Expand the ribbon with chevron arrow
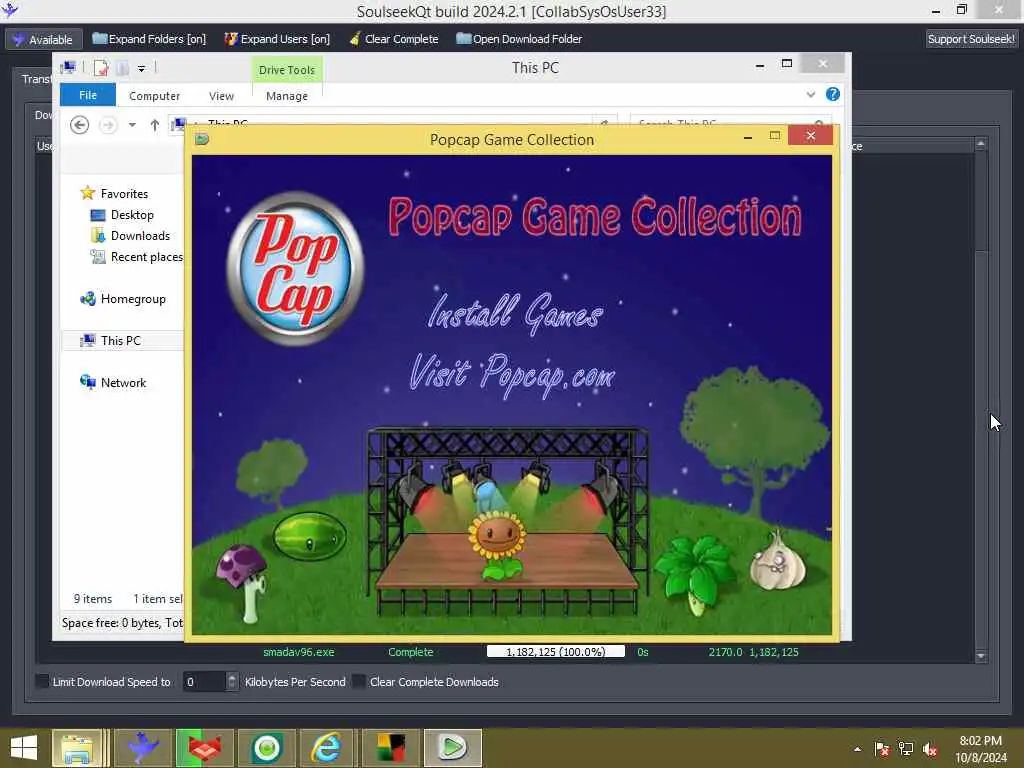The width and height of the screenshot is (1024, 768). coord(810,95)
